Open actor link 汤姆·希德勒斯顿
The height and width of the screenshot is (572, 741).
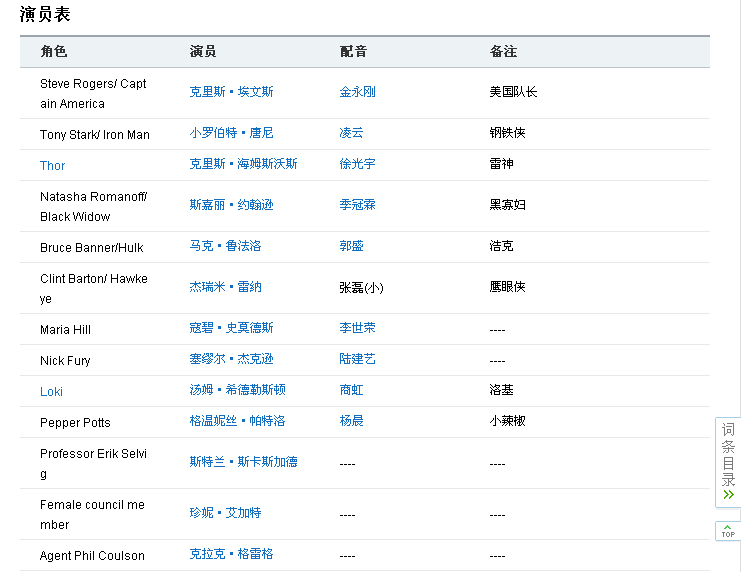point(237,390)
